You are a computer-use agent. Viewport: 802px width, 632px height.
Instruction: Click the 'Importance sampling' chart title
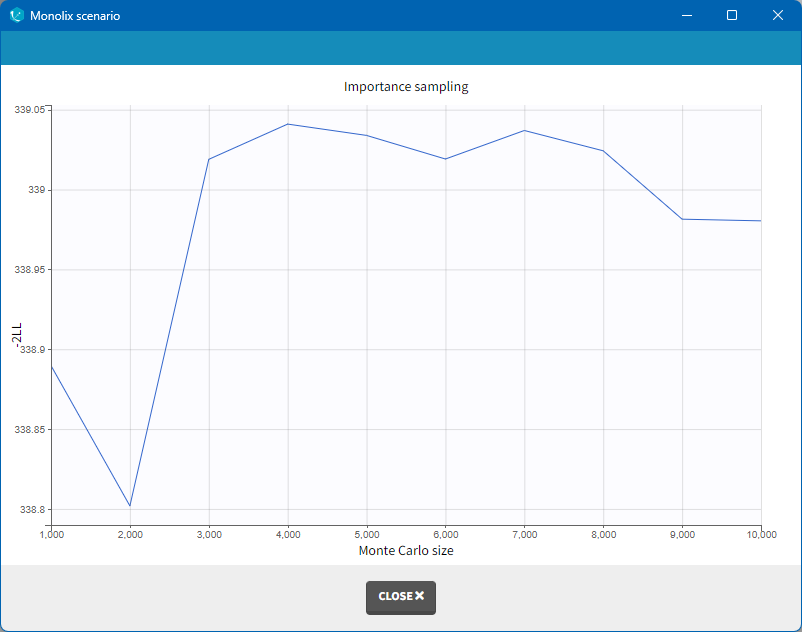click(x=406, y=87)
